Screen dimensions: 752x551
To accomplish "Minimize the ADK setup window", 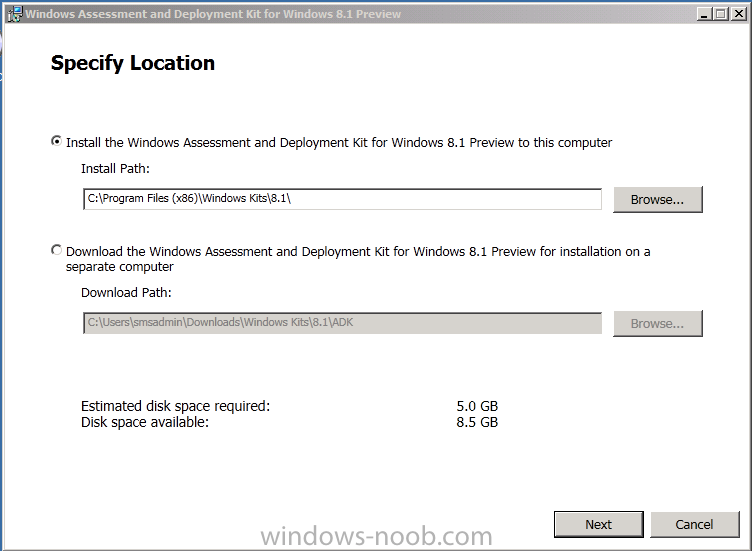I will click(x=704, y=14).
